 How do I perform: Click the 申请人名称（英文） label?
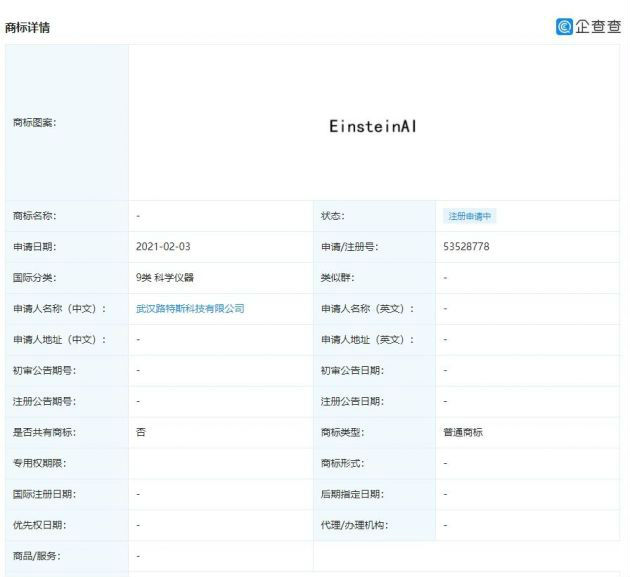point(367,309)
